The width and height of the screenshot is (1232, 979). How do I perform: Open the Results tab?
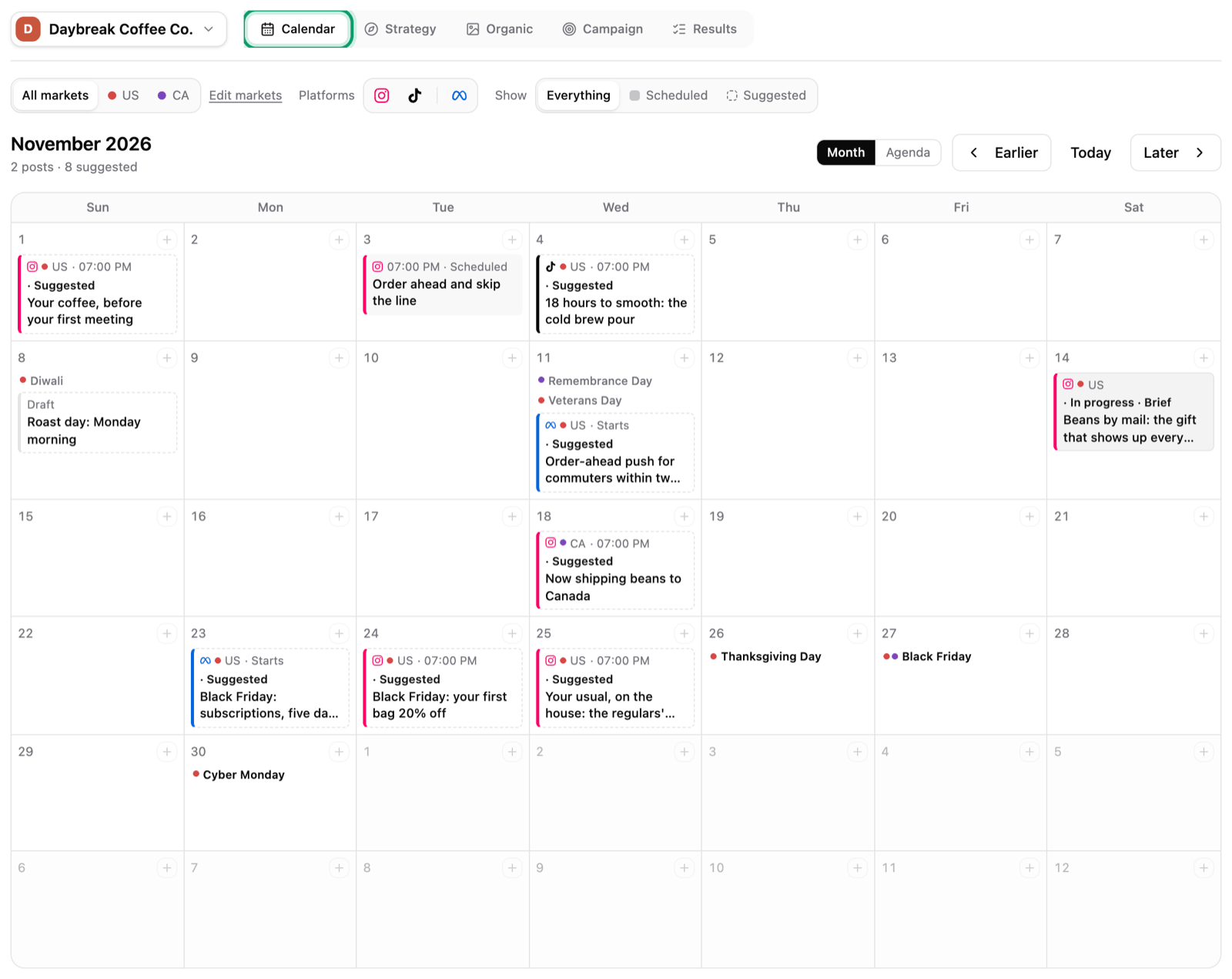[x=705, y=29]
